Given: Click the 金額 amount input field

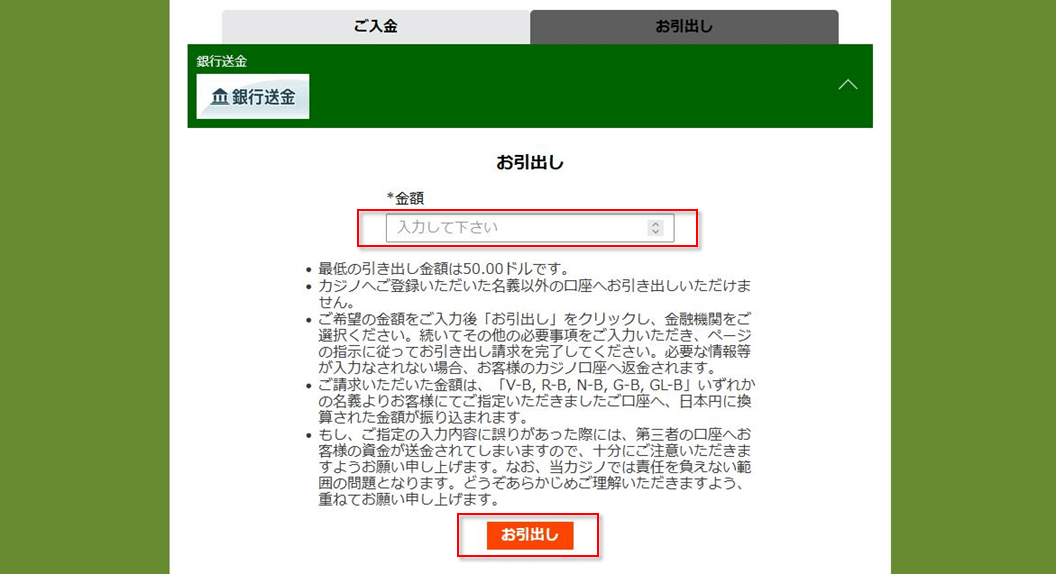Looking at the screenshot, I should coord(529,228).
